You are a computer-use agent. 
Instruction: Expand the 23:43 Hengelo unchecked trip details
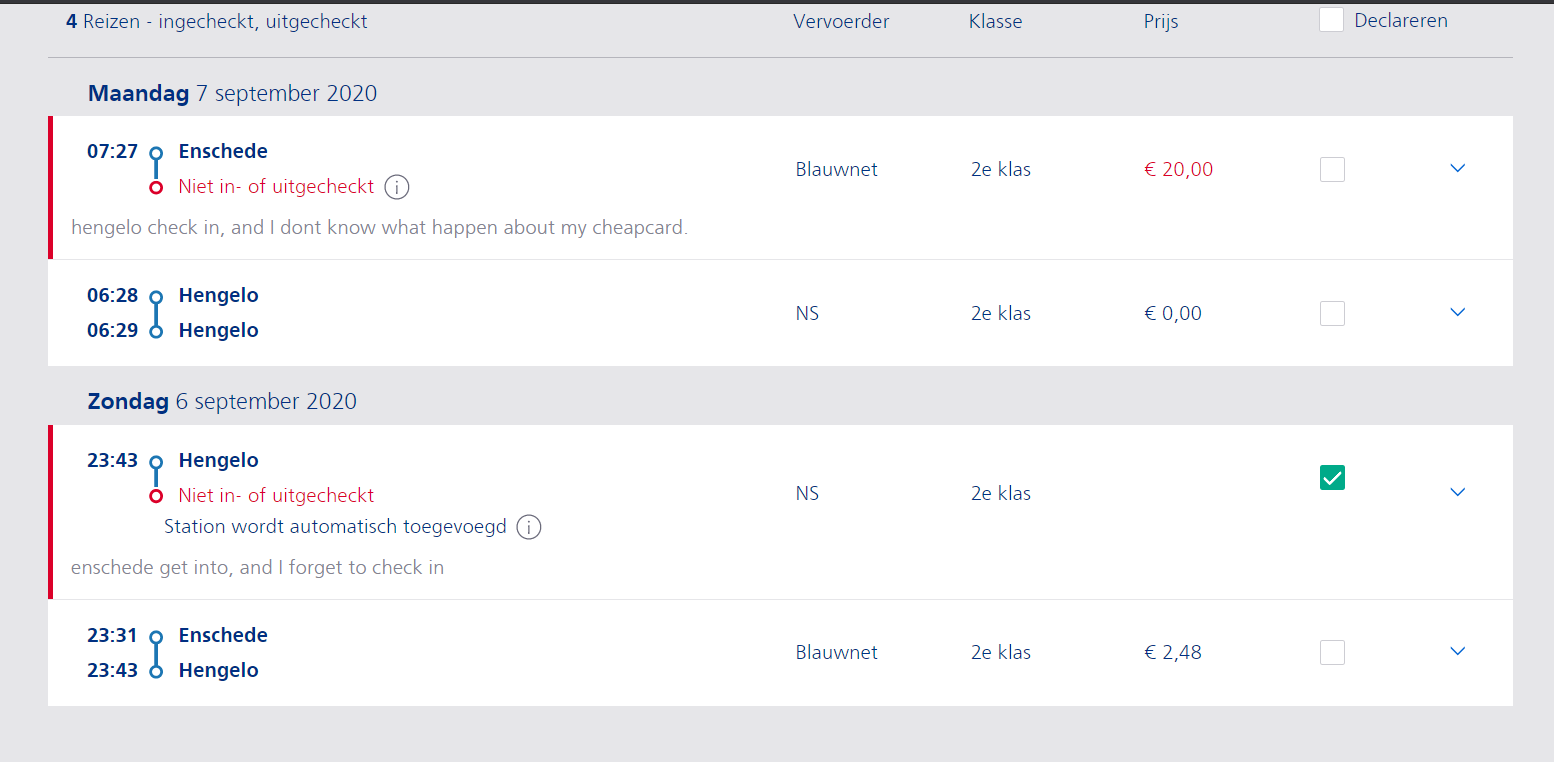point(1457,492)
